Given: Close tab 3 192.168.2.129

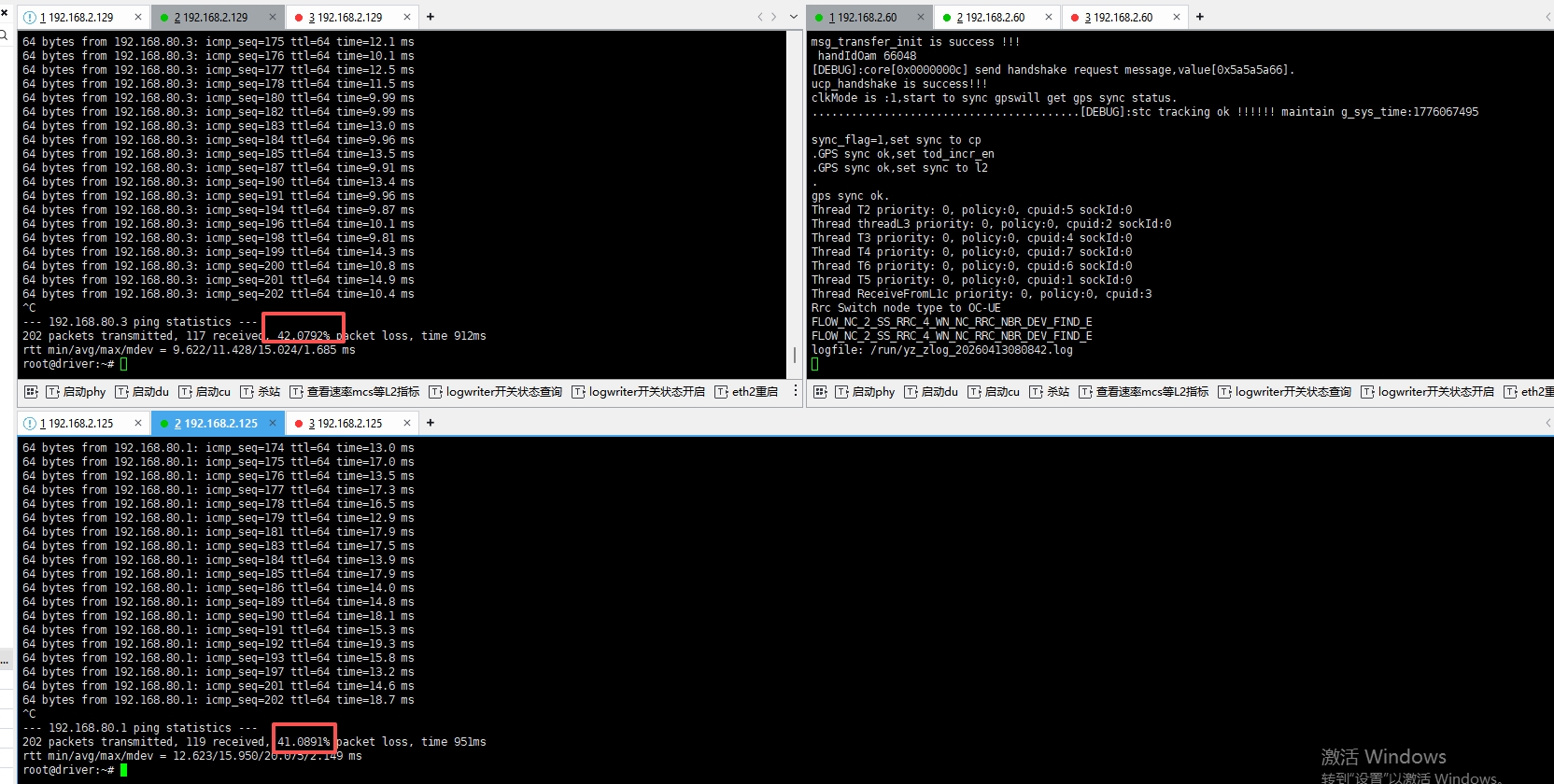Looking at the screenshot, I should coord(407,17).
